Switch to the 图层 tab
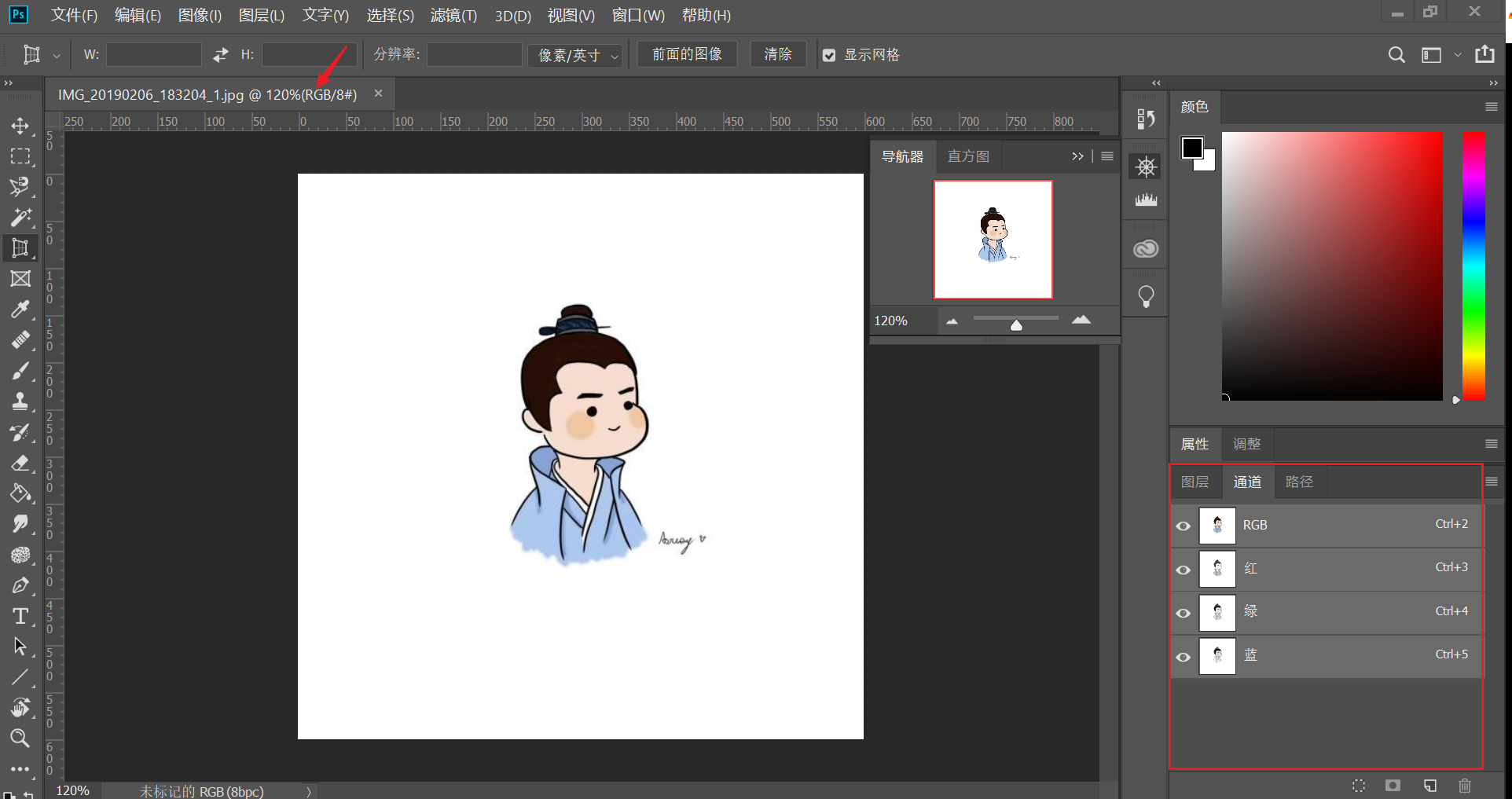 tap(1195, 482)
